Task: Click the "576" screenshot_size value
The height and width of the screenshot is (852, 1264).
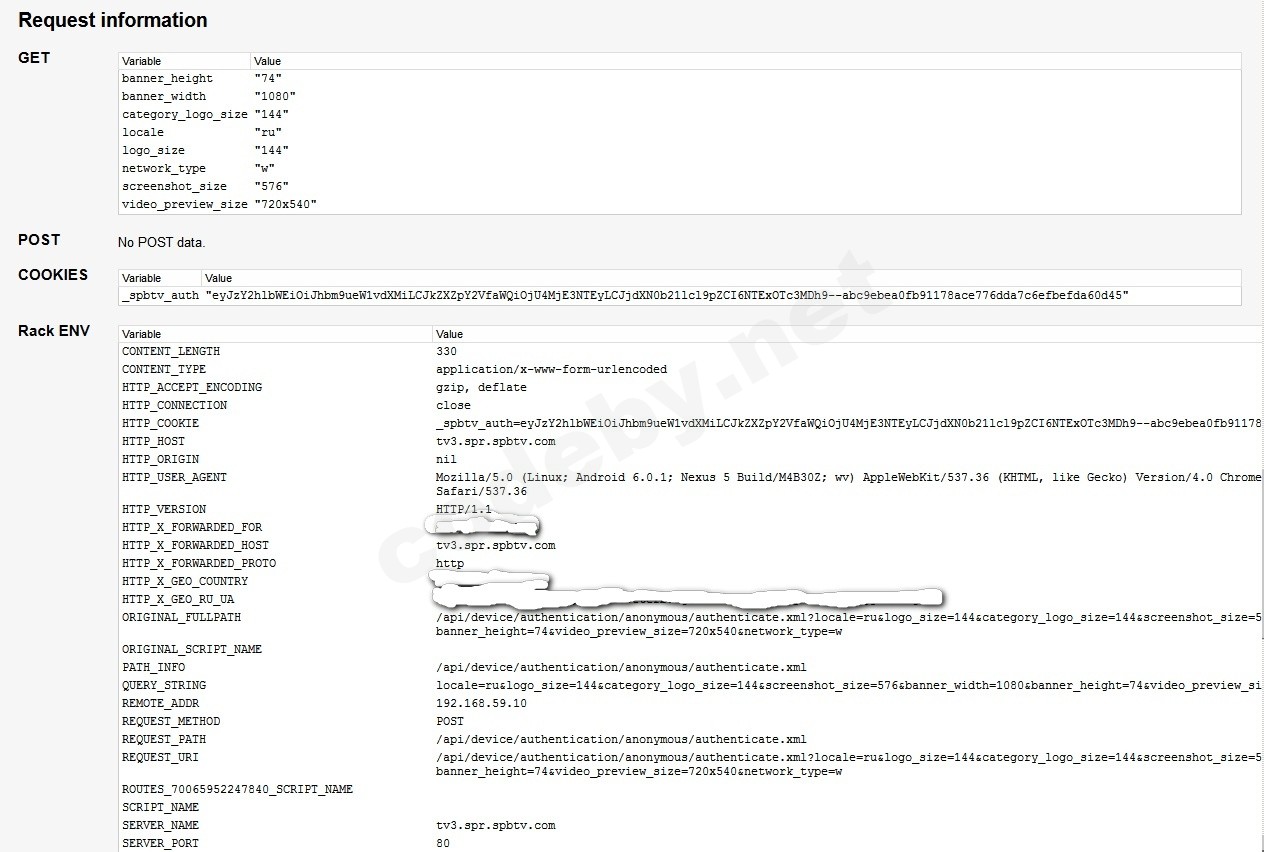Action: [x=272, y=187]
